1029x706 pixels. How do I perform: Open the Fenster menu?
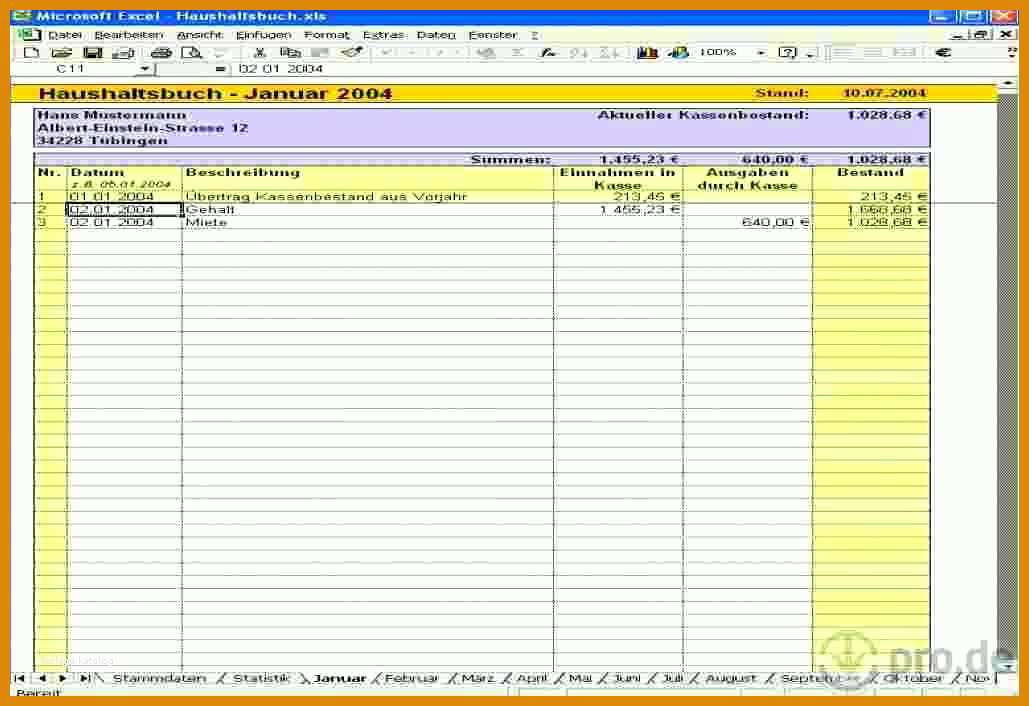click(x=493, y=35)
